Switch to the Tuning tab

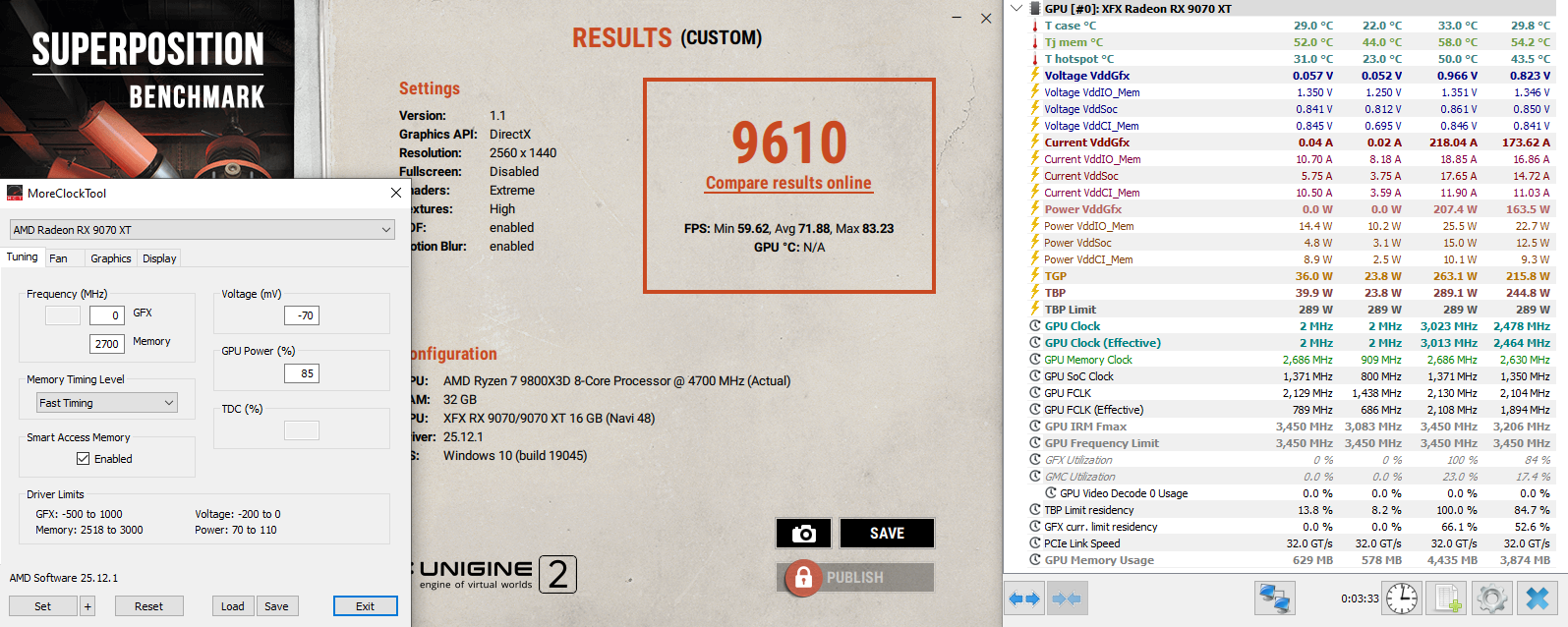click(x=22, y=257)
